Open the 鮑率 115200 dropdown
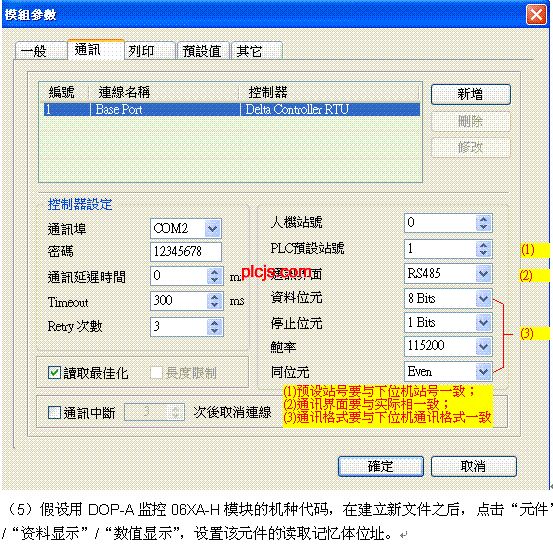The image size is (553, 545). click(x=483, y=346)
